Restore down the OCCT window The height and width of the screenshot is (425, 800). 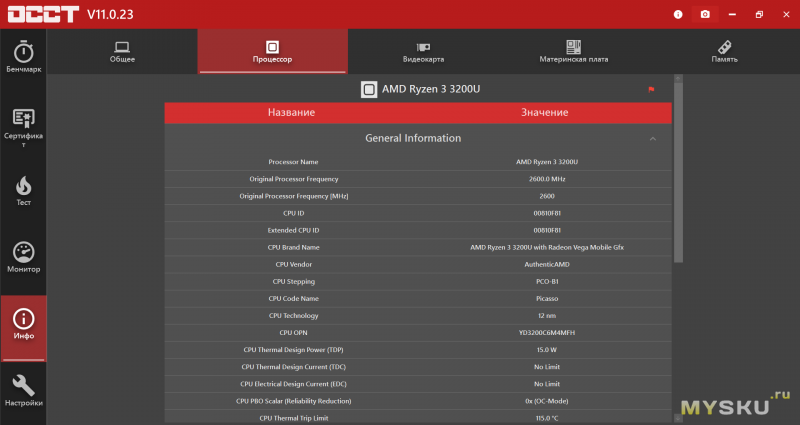click(x=759, y=14)
